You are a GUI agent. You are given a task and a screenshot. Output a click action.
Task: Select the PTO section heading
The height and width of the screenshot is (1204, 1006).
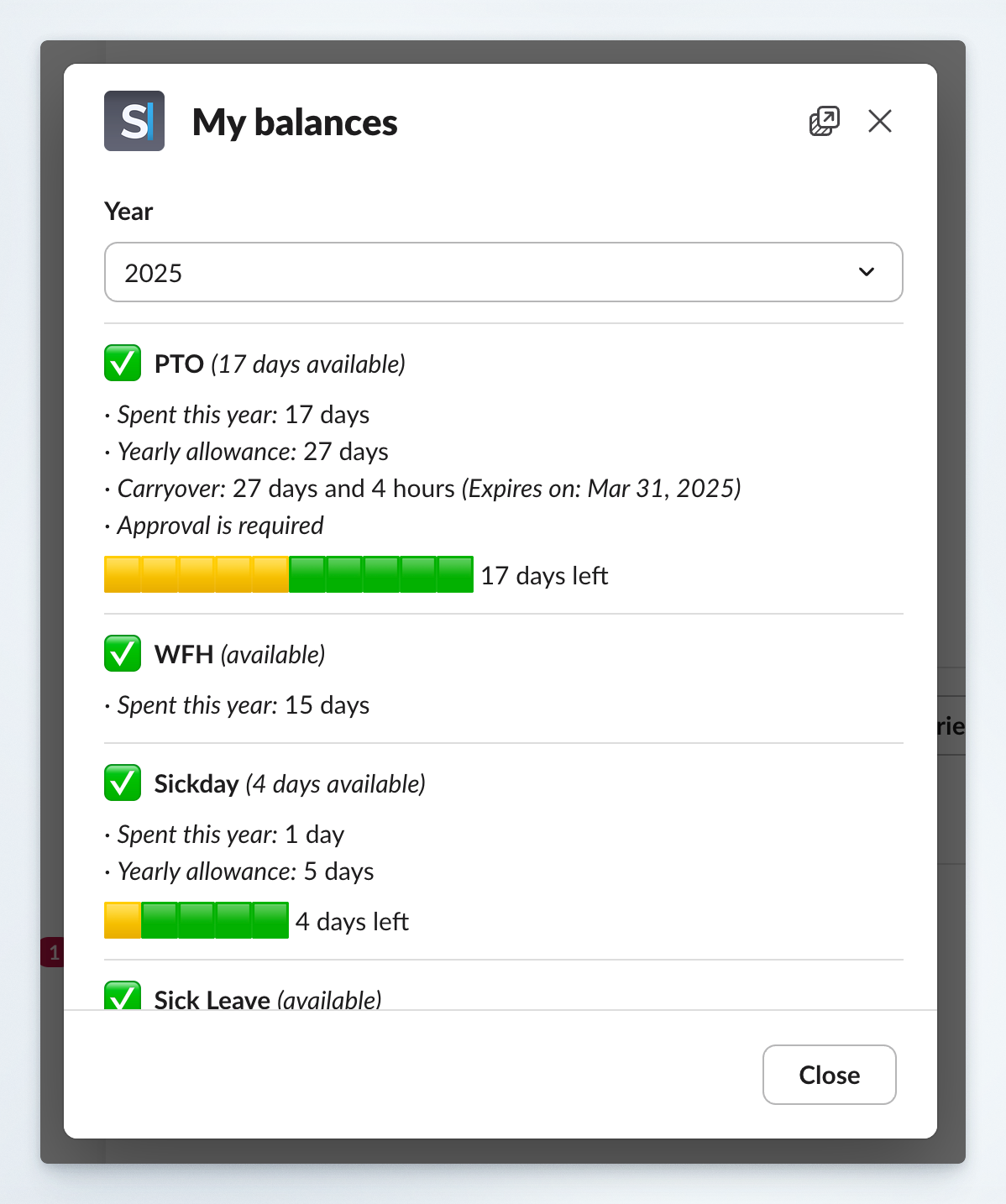179,364
